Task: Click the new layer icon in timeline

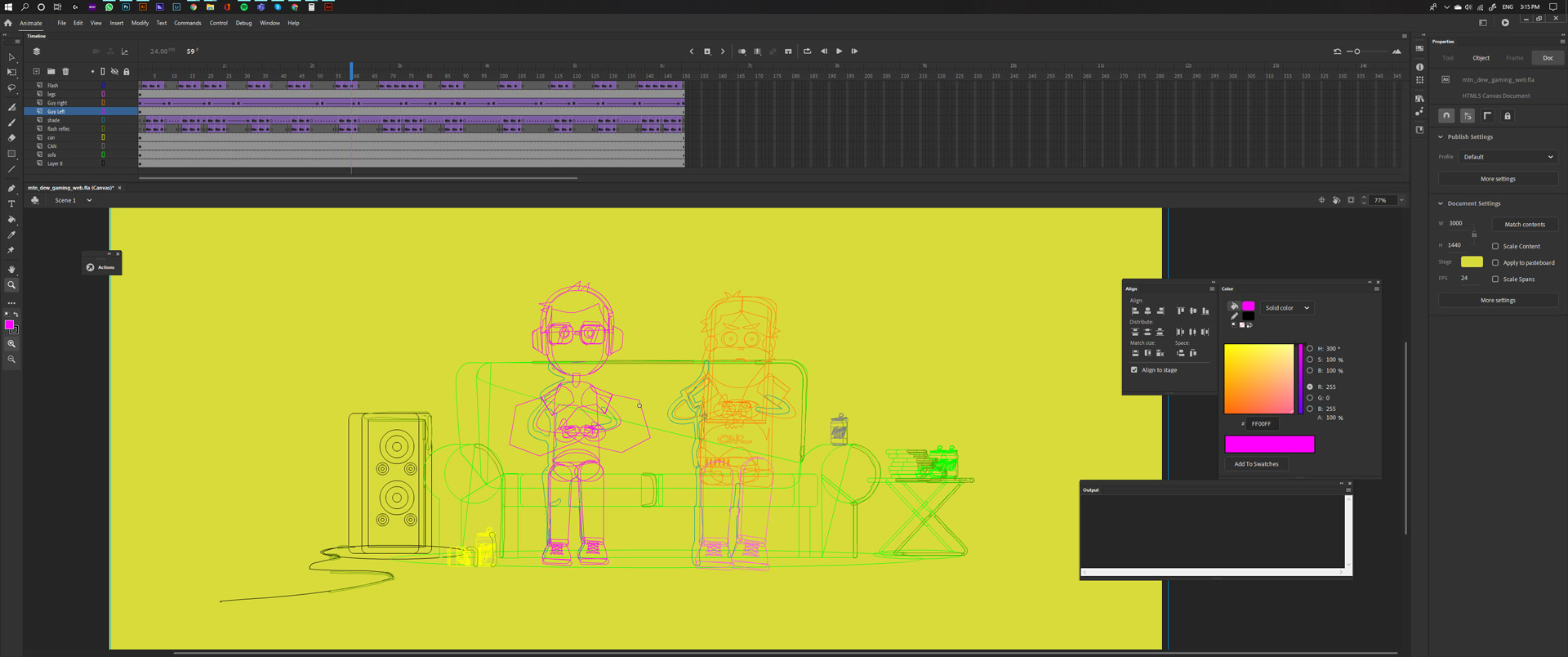Action: (37, 72)
